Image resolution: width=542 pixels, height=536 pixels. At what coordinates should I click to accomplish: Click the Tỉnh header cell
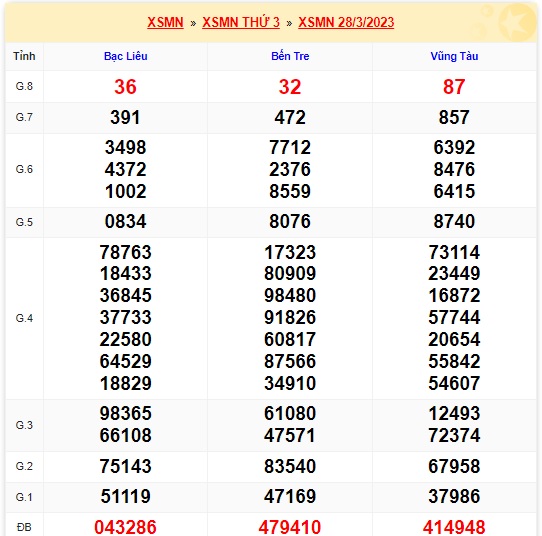(x=24, y=56)
